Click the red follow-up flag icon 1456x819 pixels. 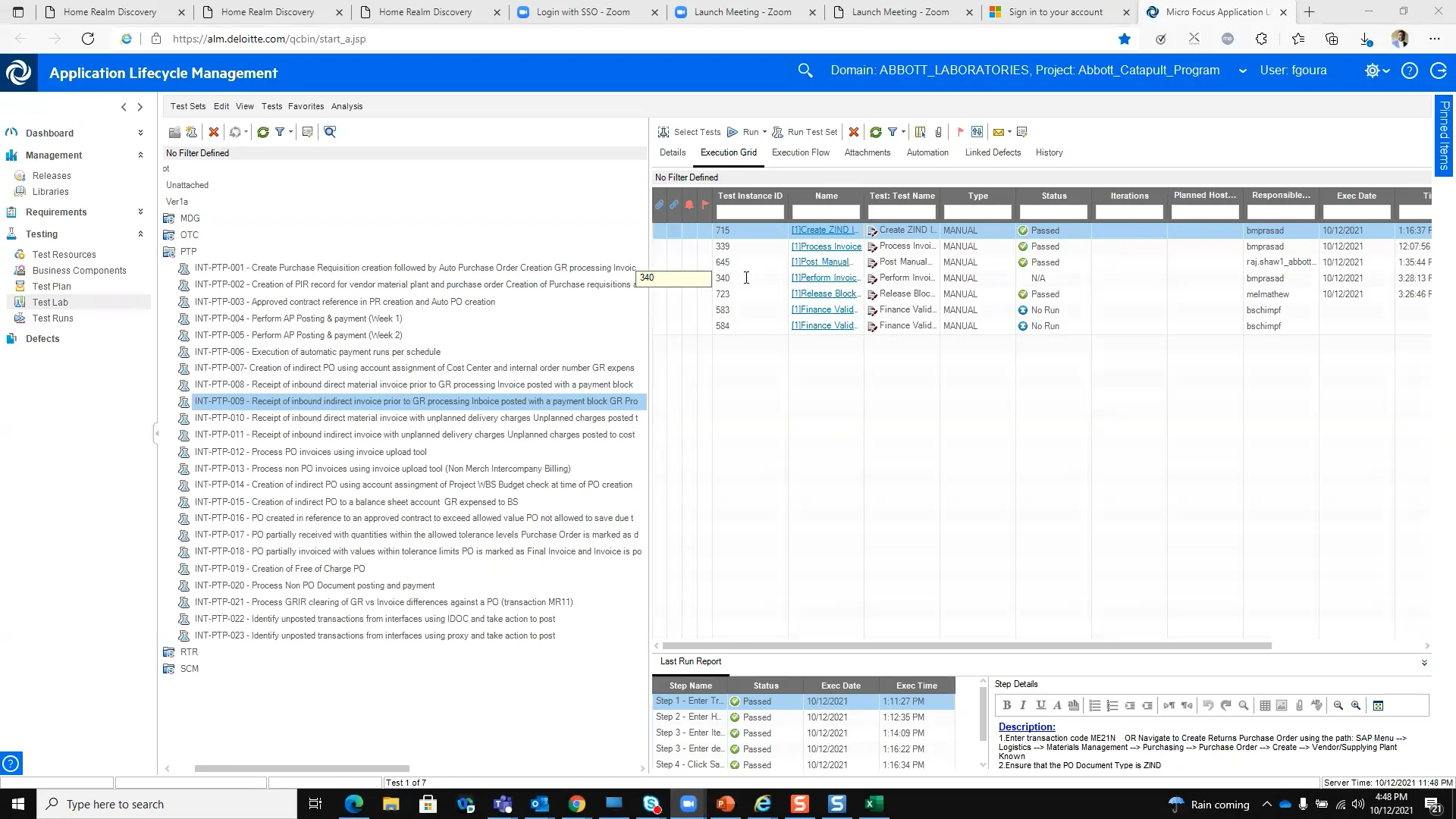[x=960, y=132]
